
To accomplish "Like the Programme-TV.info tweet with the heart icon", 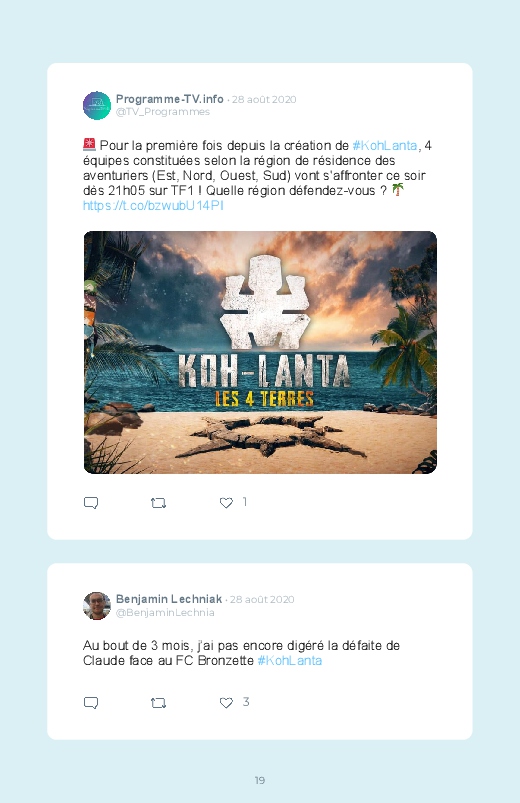I will click(x=226, y=503).
